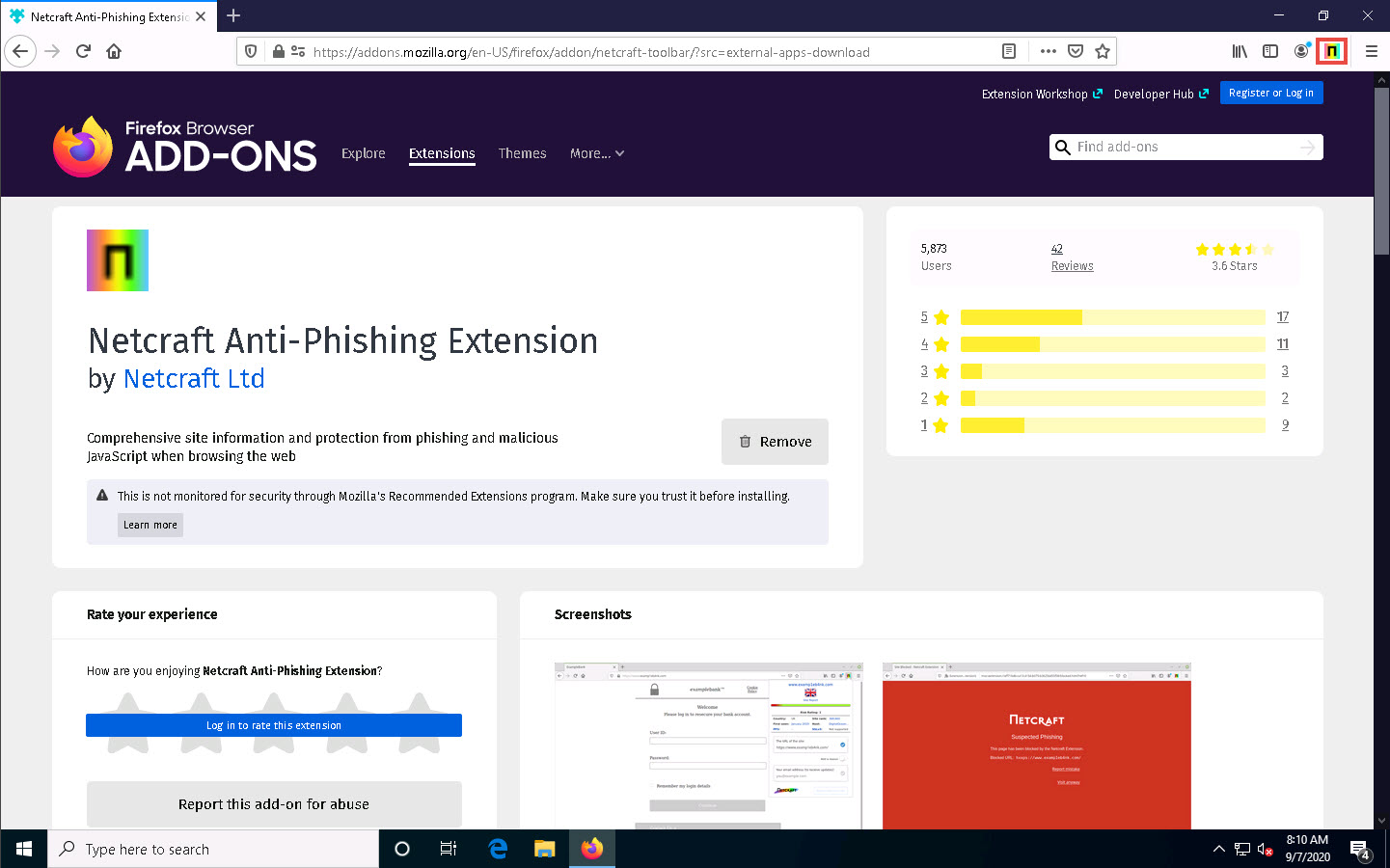Open the Library bookmarks icon
1390x868 pixels.
[1240, 51]
